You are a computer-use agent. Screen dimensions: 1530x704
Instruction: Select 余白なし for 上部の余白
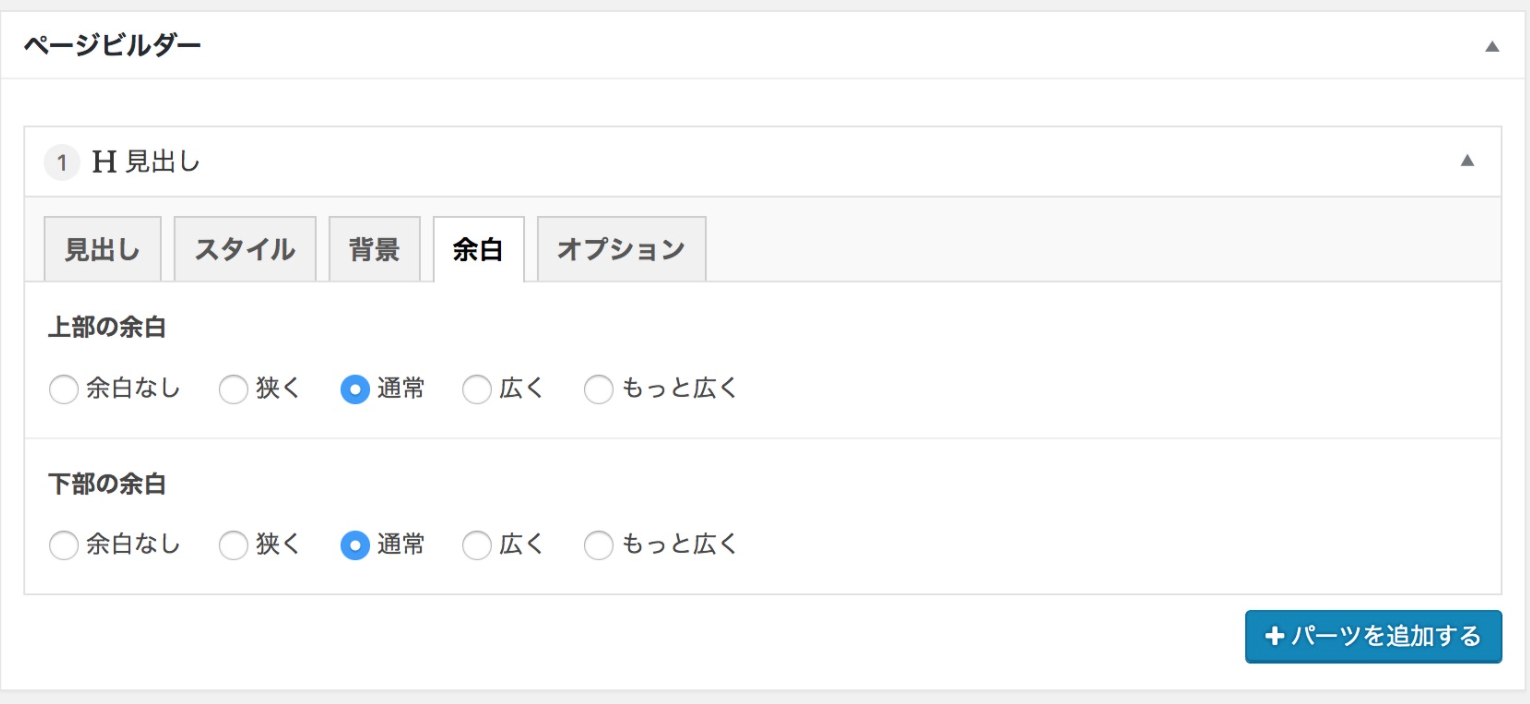click(64, 390)
